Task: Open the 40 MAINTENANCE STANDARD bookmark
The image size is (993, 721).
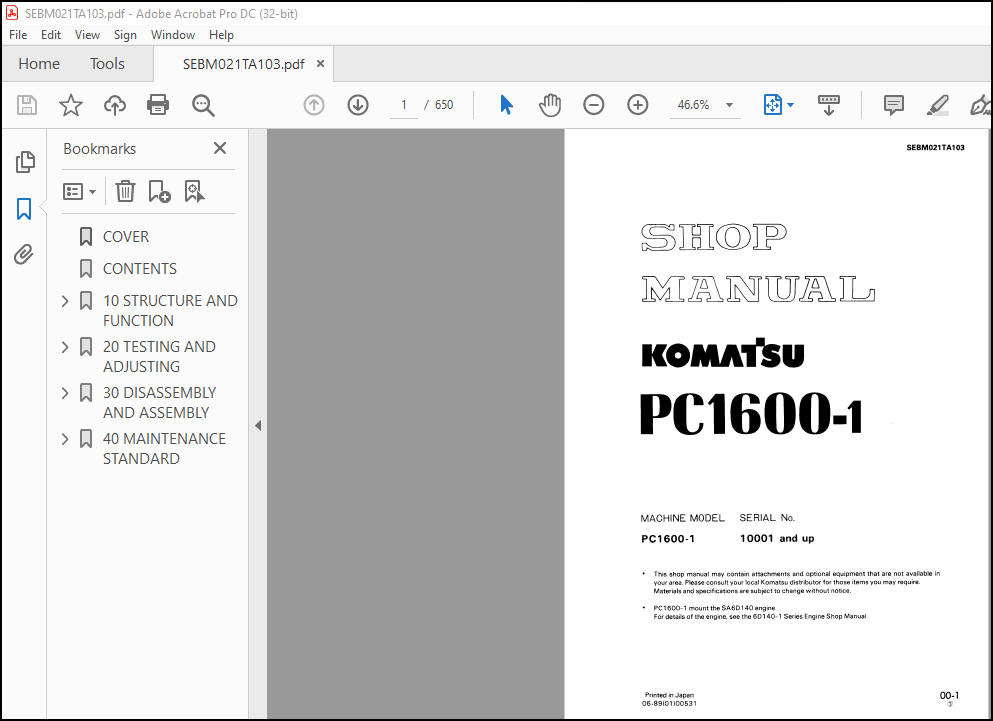Action: pos(164,449)
